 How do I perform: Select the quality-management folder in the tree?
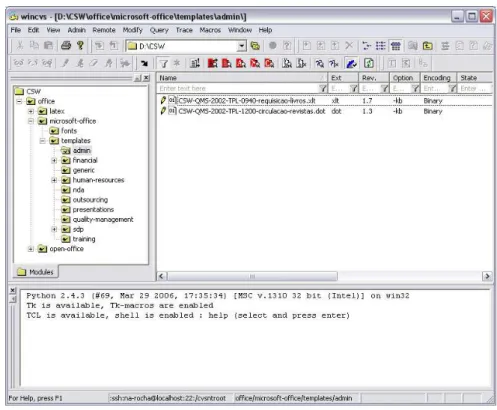[103, 219]
